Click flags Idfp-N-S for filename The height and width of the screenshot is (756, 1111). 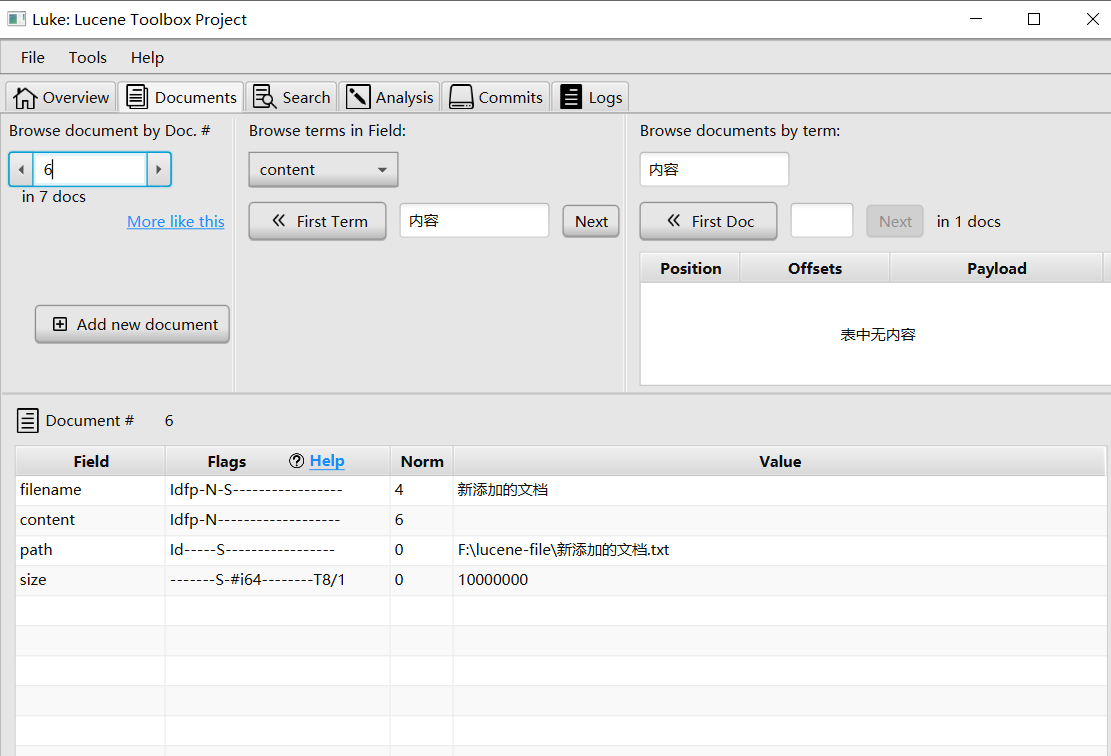(x=256, y=490)
